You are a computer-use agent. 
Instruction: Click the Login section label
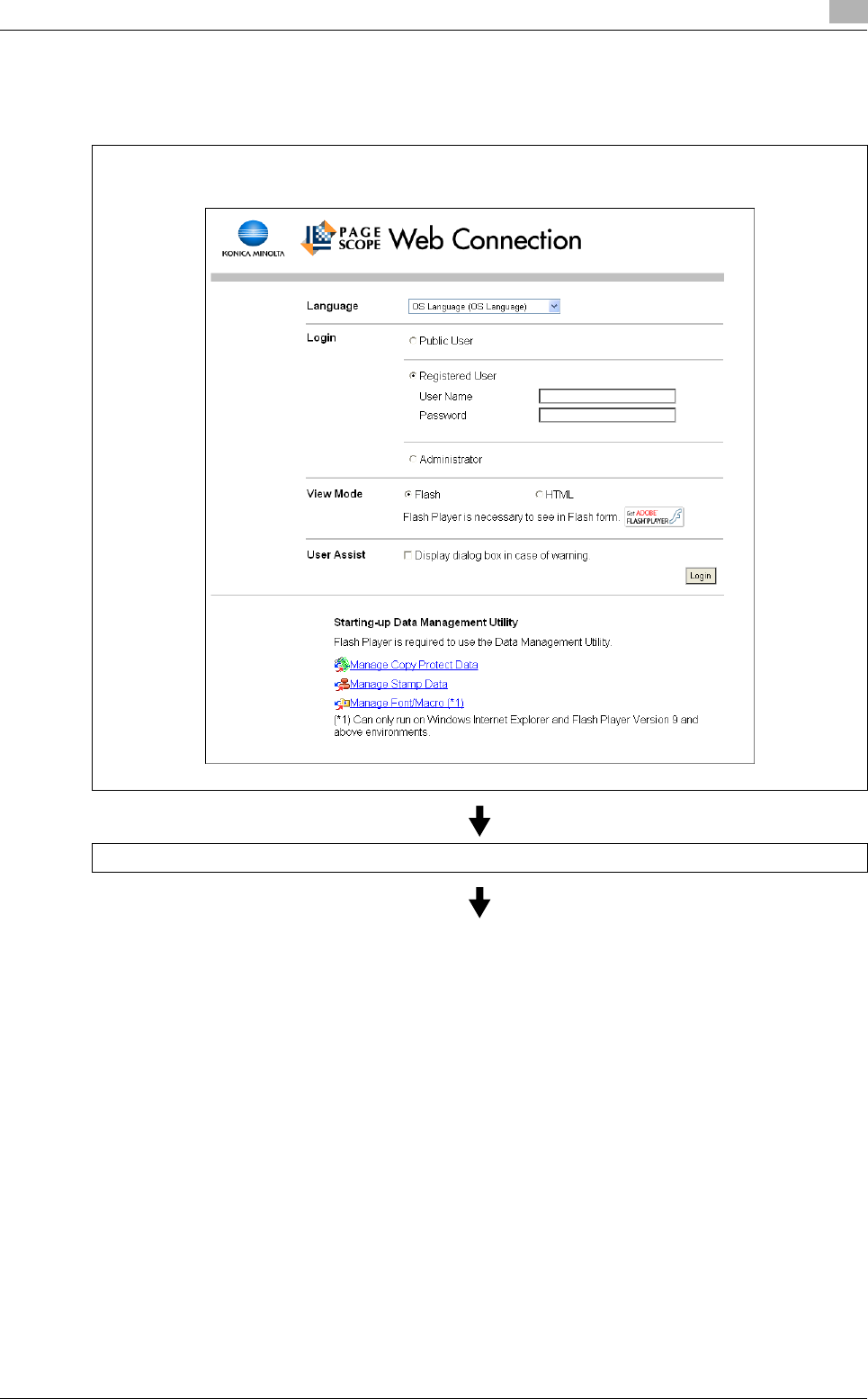pyautogui.click(x=321, y=337)
